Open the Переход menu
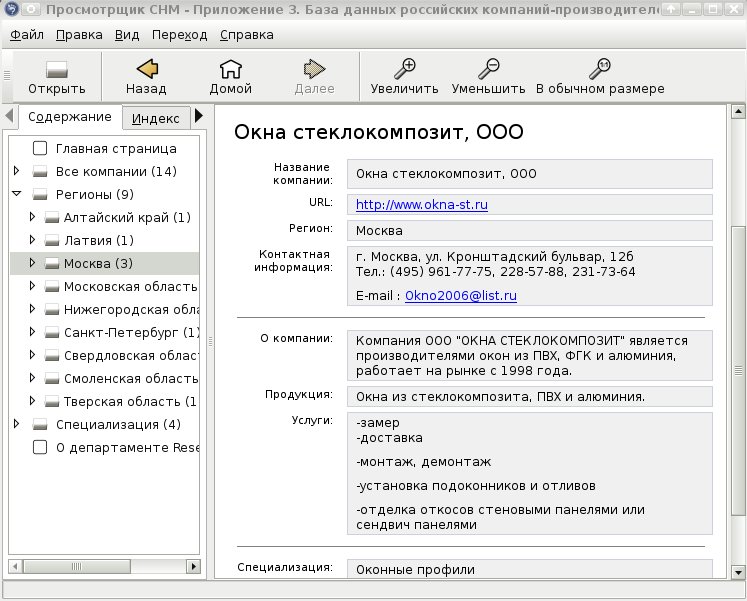This screenshot has height=601, width=747. (180, 35)
